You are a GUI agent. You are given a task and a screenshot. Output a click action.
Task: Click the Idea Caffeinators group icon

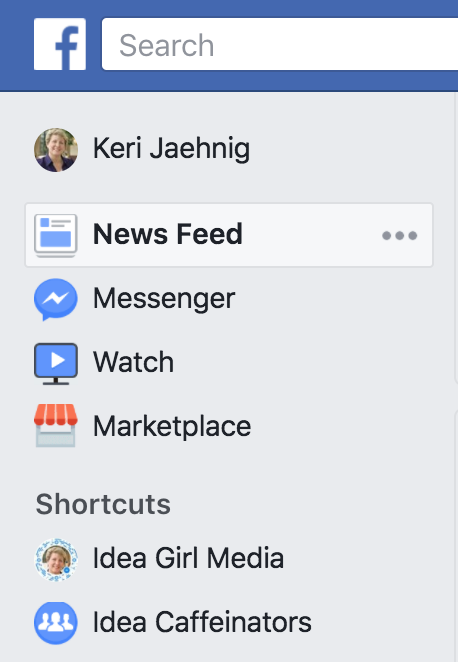56,623
